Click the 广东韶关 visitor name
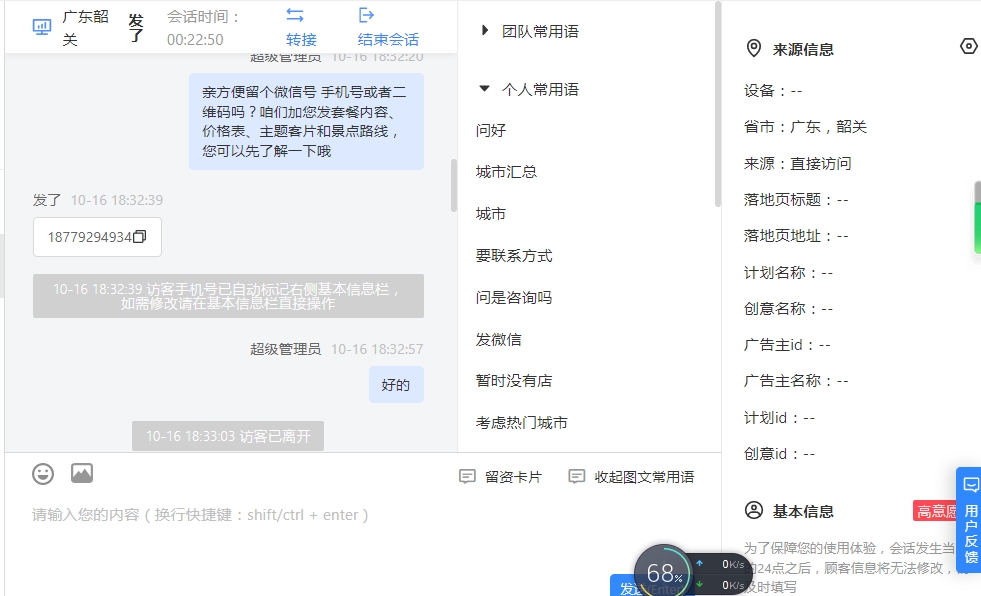The width and height of the screenshot is (981, 596). pos(86,28)
